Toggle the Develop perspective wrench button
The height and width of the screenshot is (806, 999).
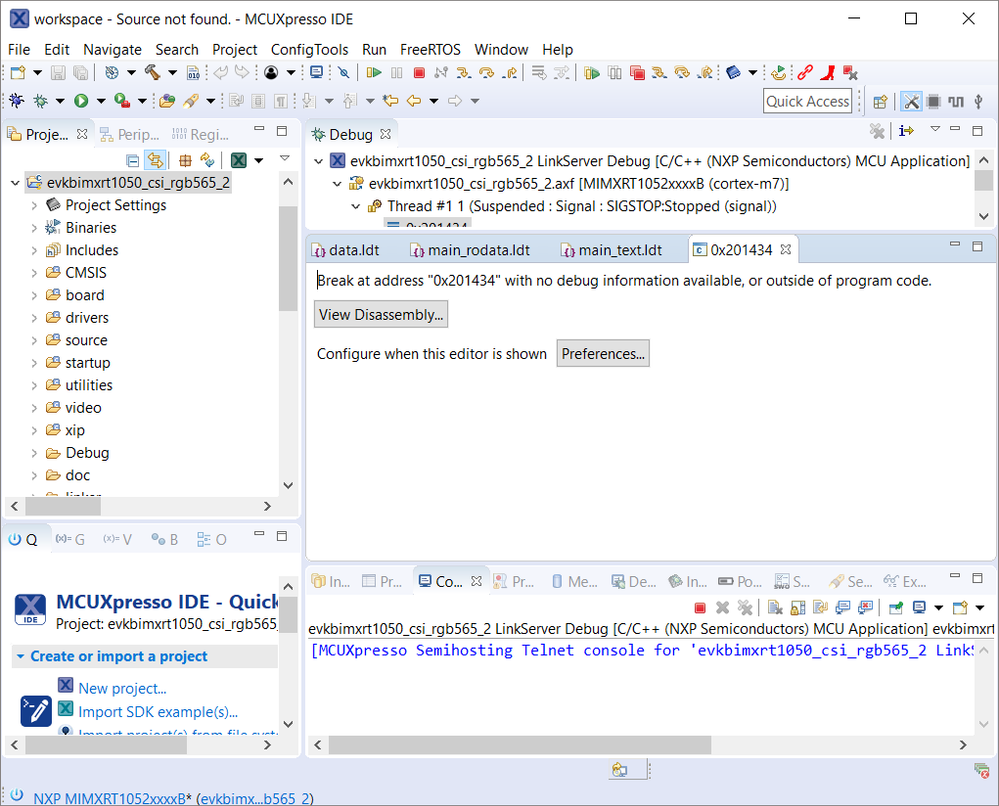pyautogui.click(x=911, y=101)
